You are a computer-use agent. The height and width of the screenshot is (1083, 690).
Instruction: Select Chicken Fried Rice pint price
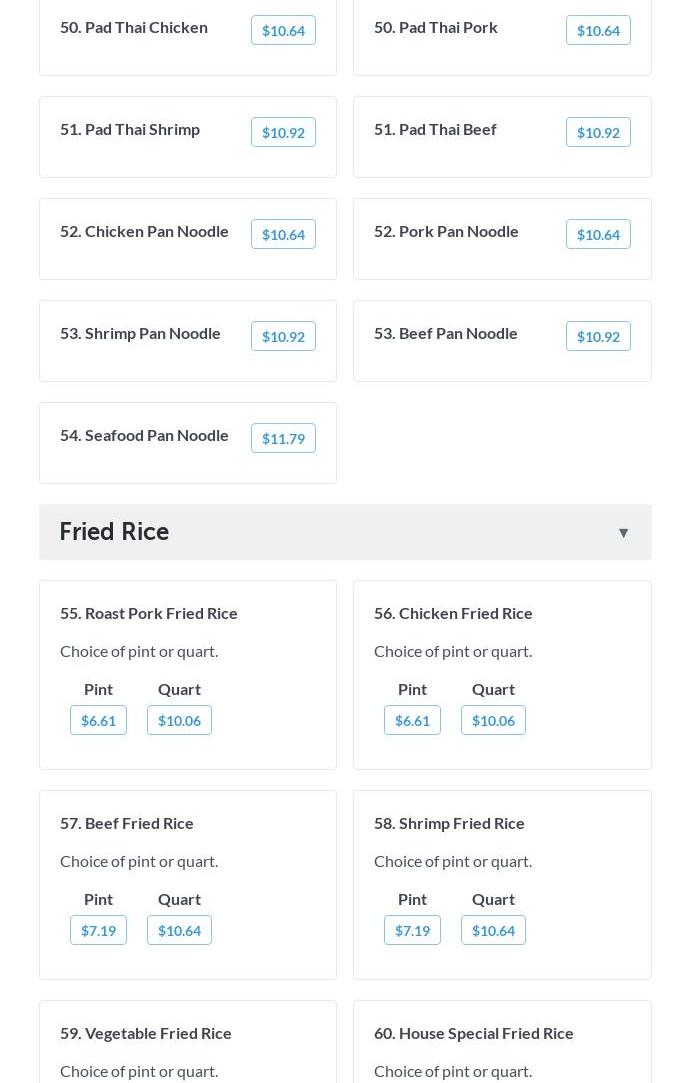pyautogui.click(x=412, y=721)
